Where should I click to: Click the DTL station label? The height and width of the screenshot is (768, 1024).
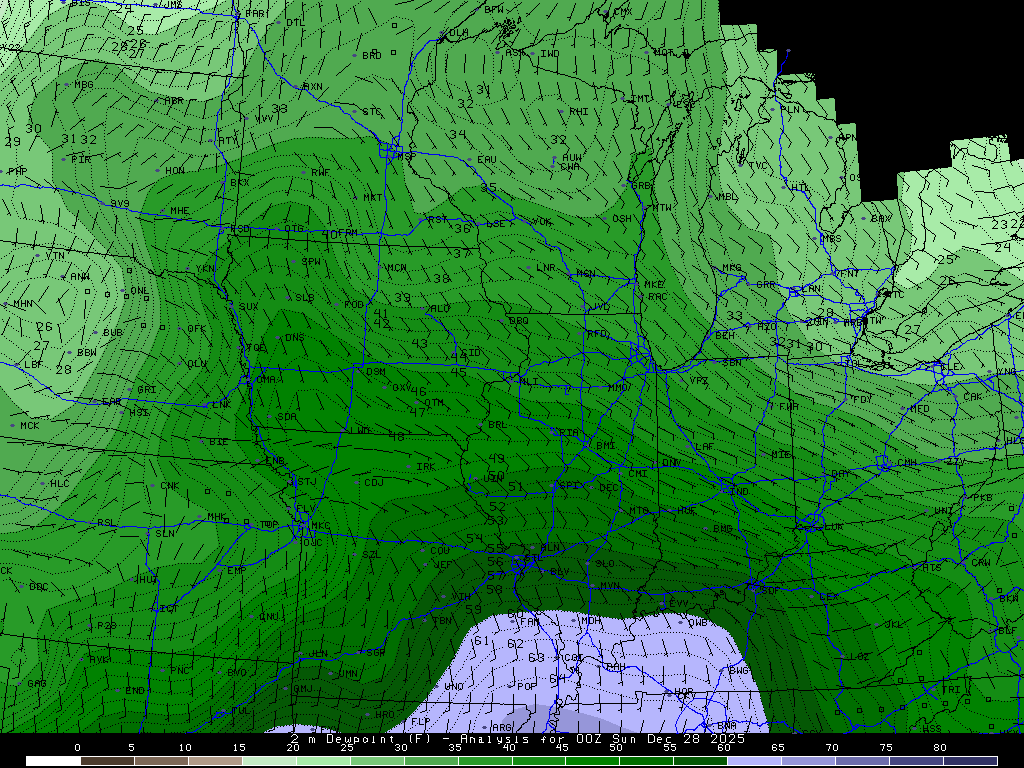295,22
